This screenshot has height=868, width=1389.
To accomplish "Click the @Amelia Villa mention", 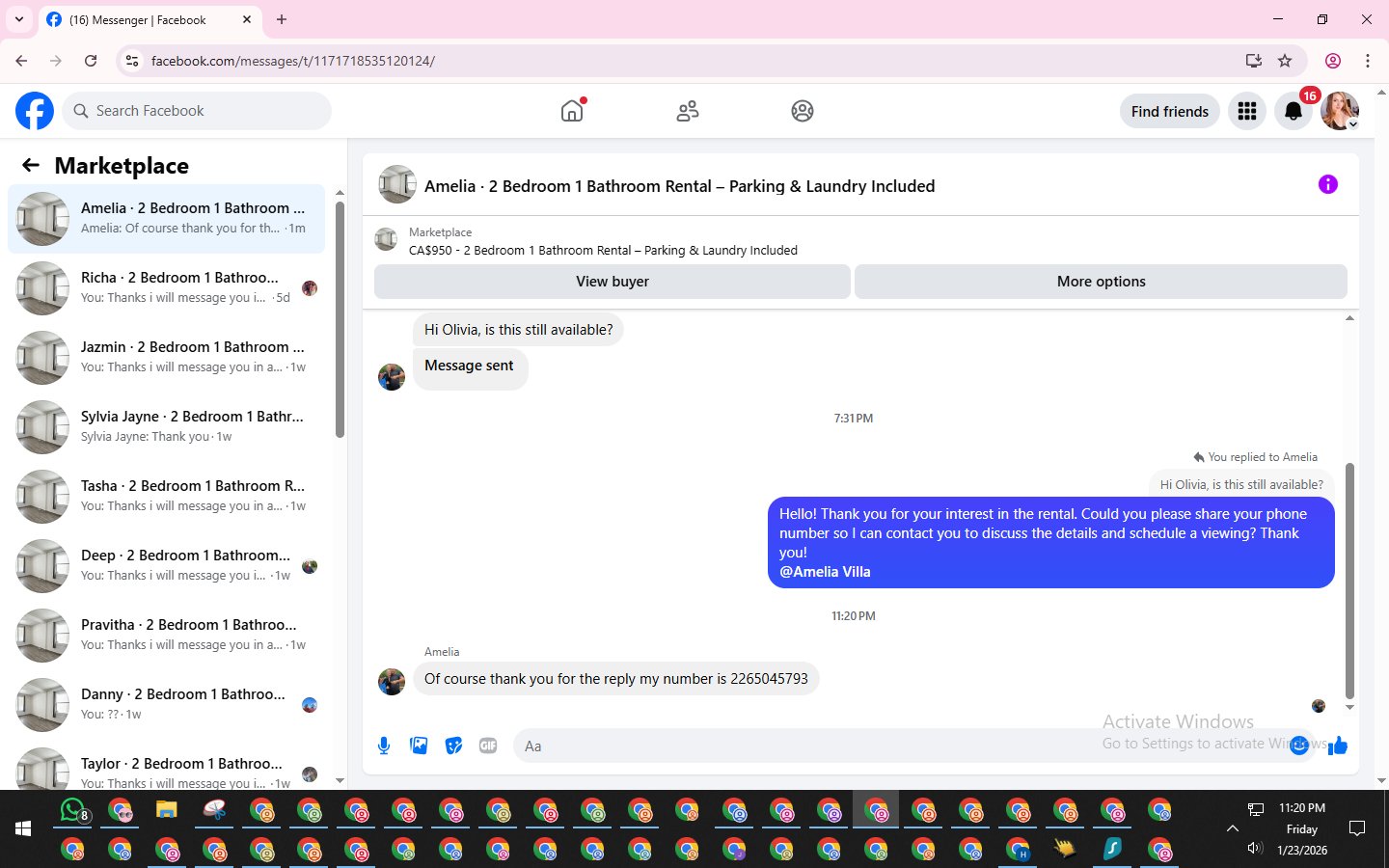I will click(x=825, y=572).
